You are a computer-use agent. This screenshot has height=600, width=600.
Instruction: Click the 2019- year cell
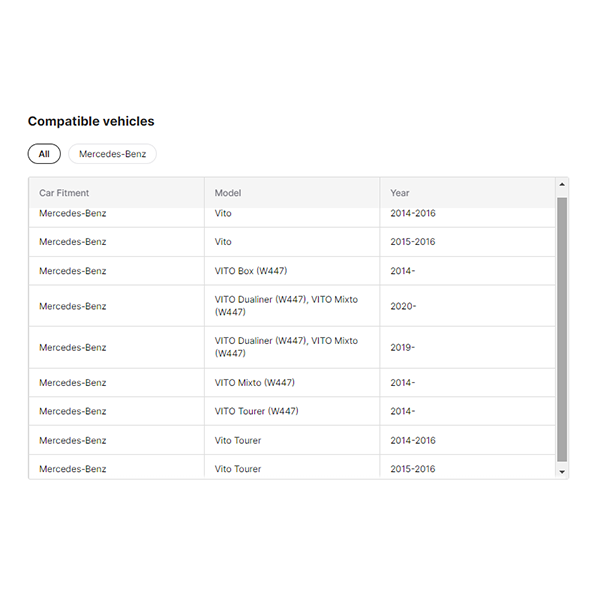tap(403, 348)
